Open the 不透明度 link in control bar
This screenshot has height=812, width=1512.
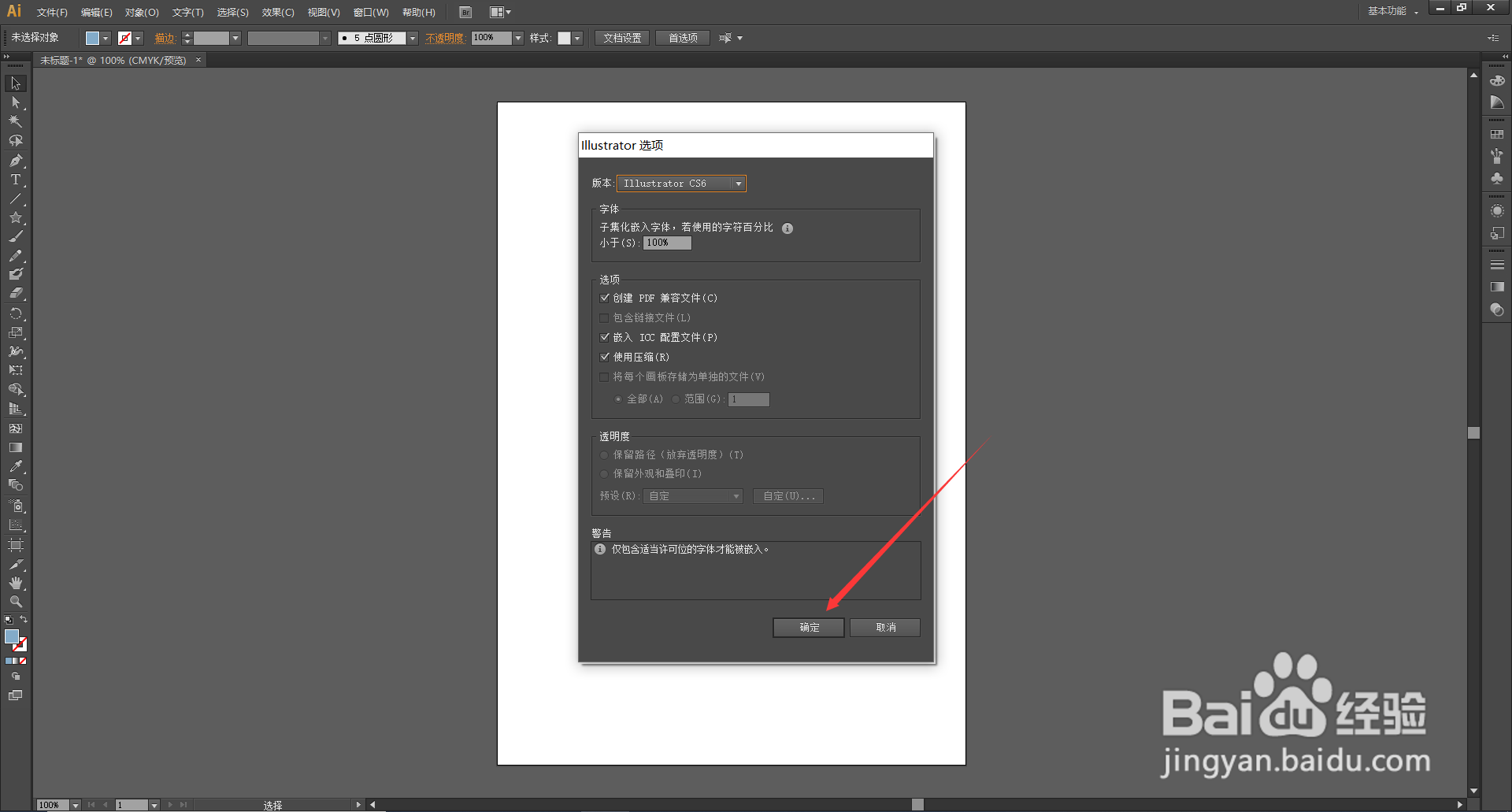[445, 38]
